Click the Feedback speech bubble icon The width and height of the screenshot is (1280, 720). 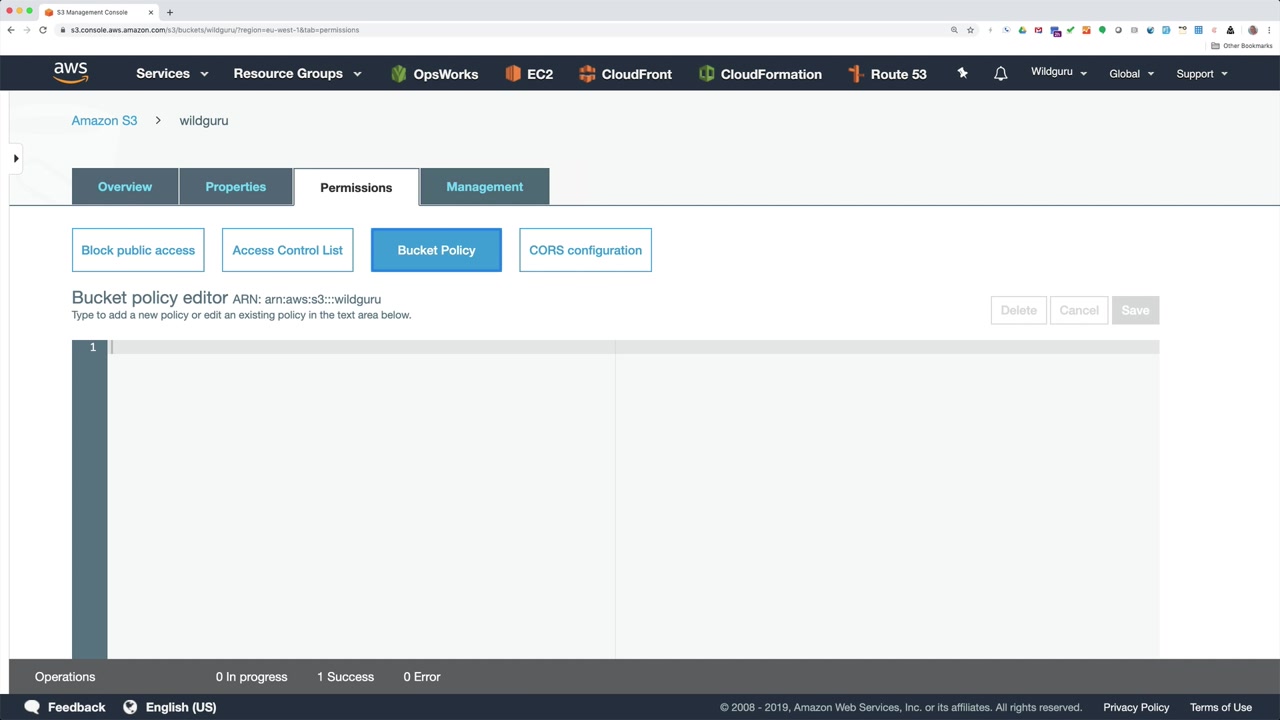32,707
